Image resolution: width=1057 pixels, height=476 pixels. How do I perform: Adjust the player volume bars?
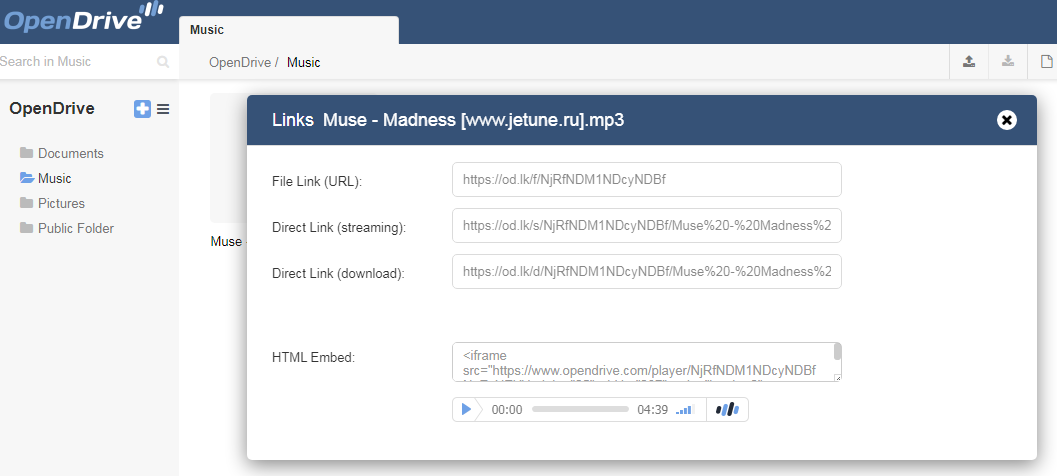click(684, 409)
